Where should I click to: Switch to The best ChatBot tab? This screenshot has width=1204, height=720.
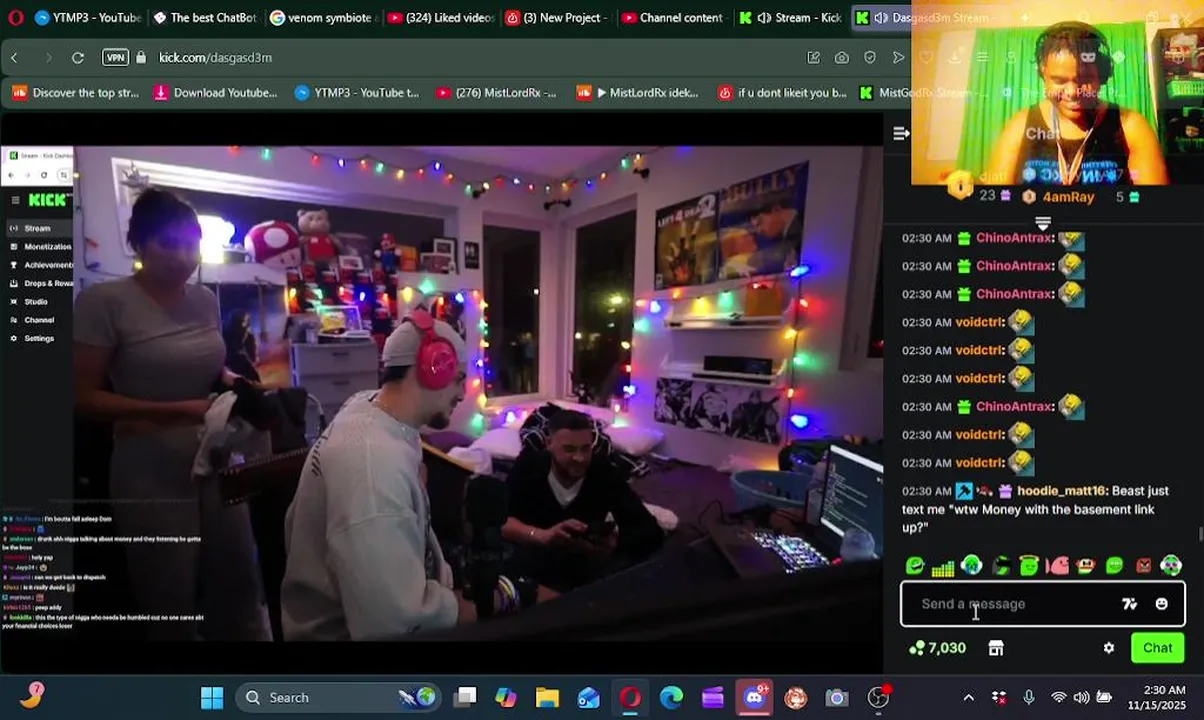click(x=204, y=18)
